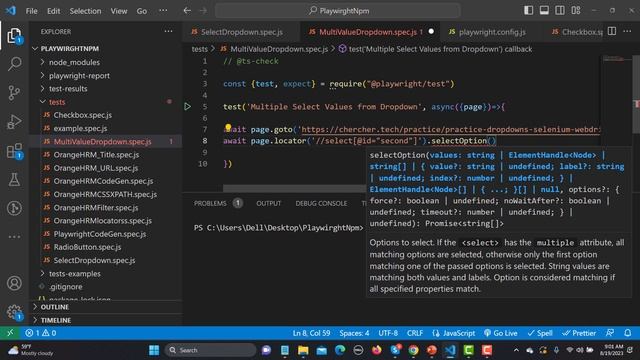Open the Accounts icon
Viewport: 640px width, 360px height.
14,283
